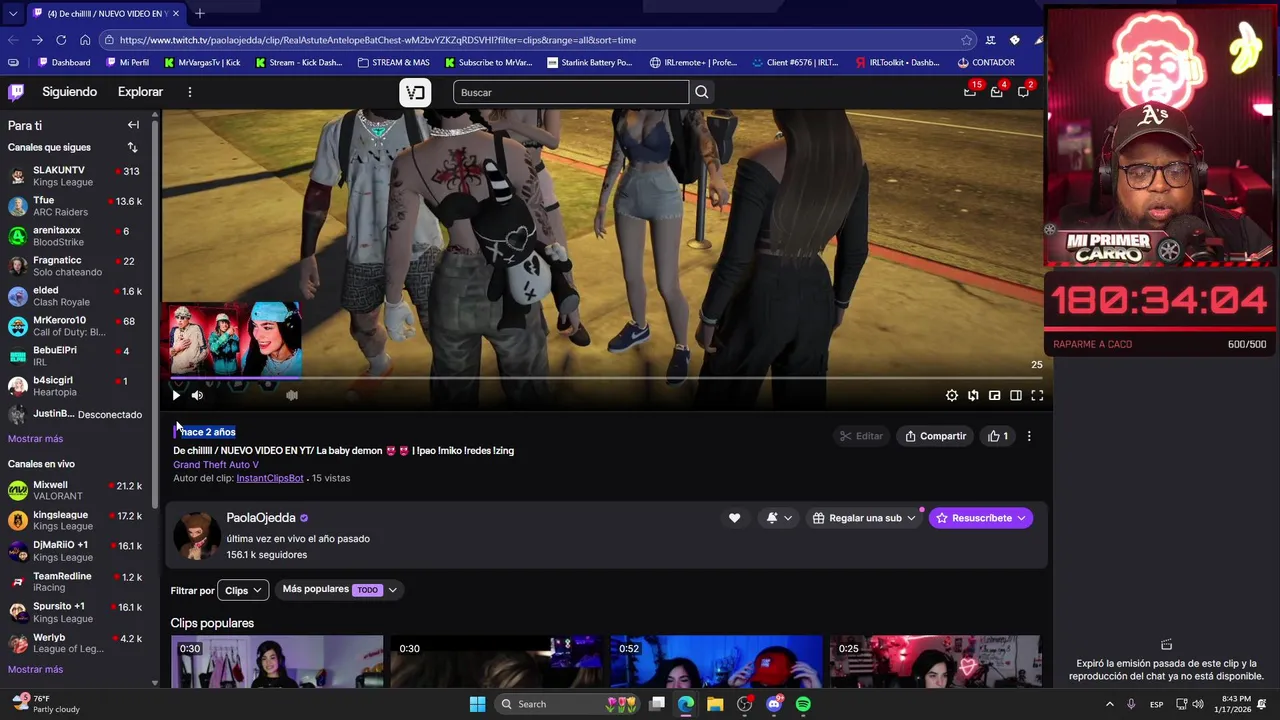The height and width of the screenshot is (720, 1280).
Task: Click the Twitch search magnifier button
Action: pos(701,92)
